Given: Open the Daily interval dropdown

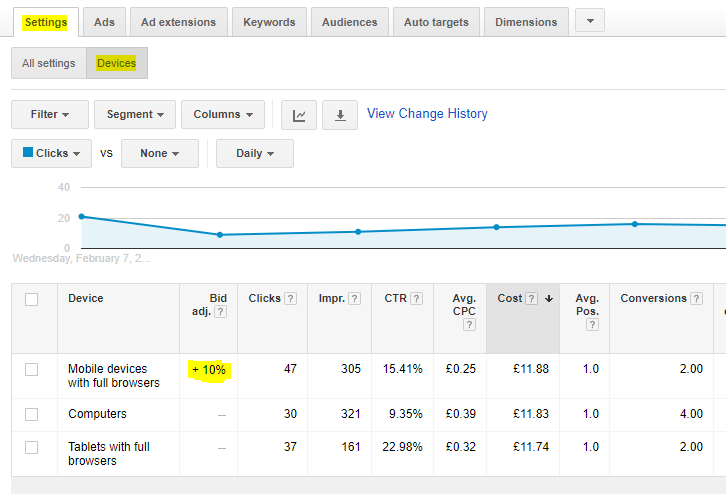Looking at the screenshot, I should [255, 153].
